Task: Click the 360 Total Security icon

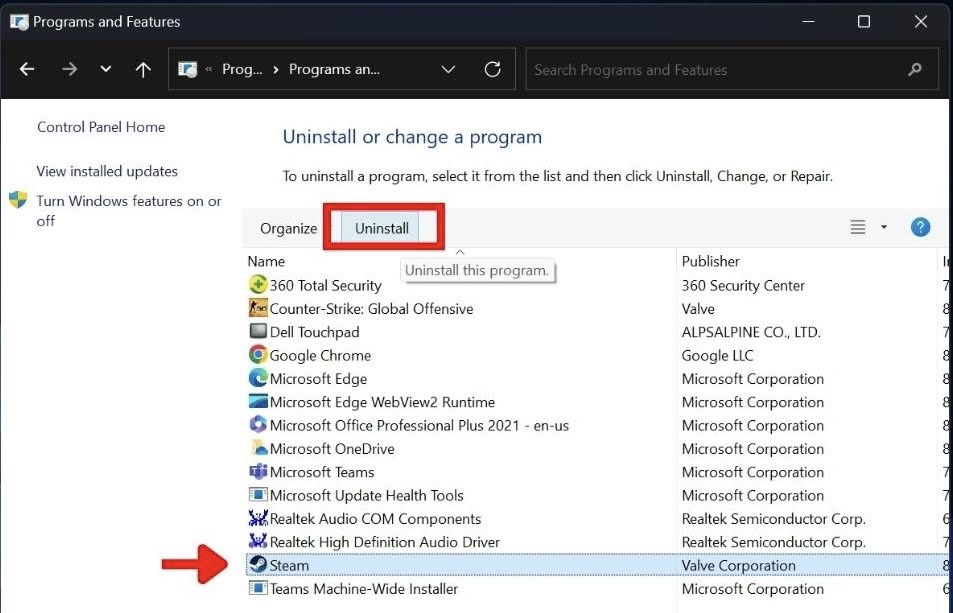Action: pyautogui.click(x=258, y=285)
